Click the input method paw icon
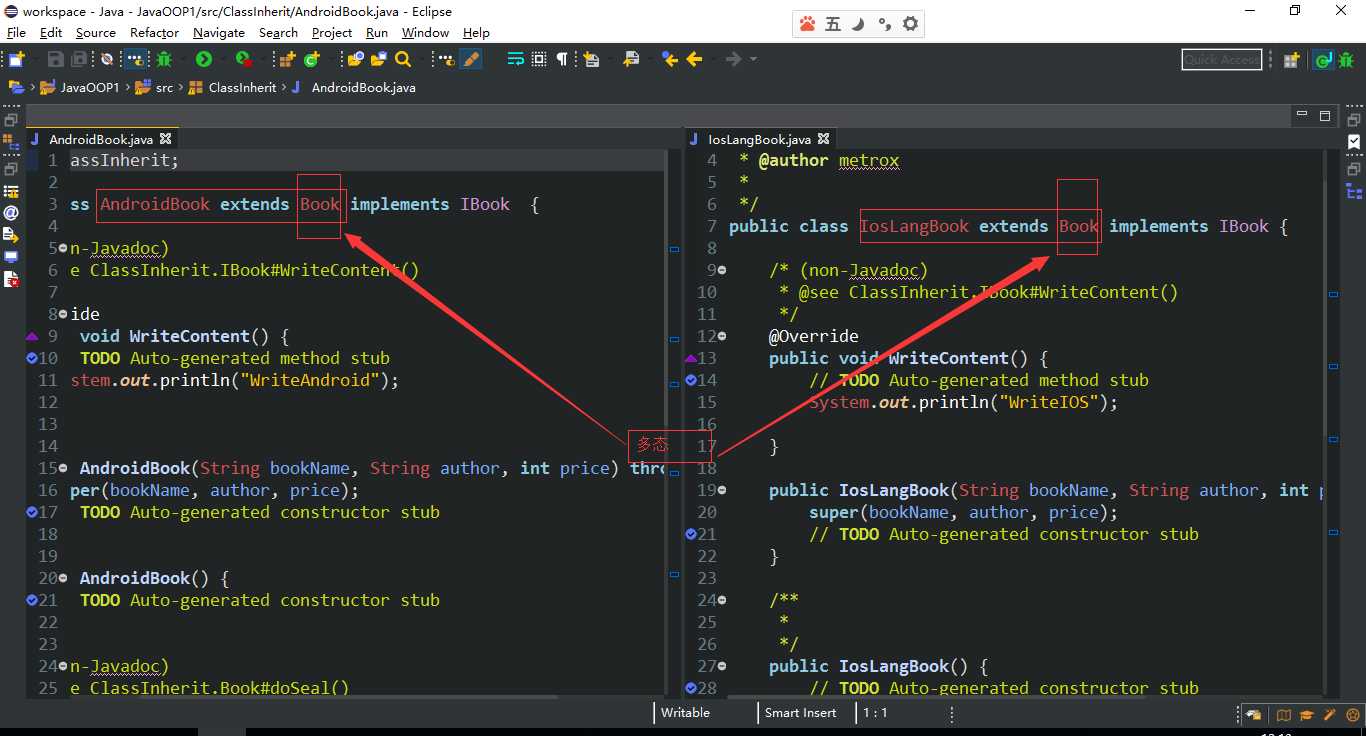Viewport: 1366px width, 736px height. point(807,24)
